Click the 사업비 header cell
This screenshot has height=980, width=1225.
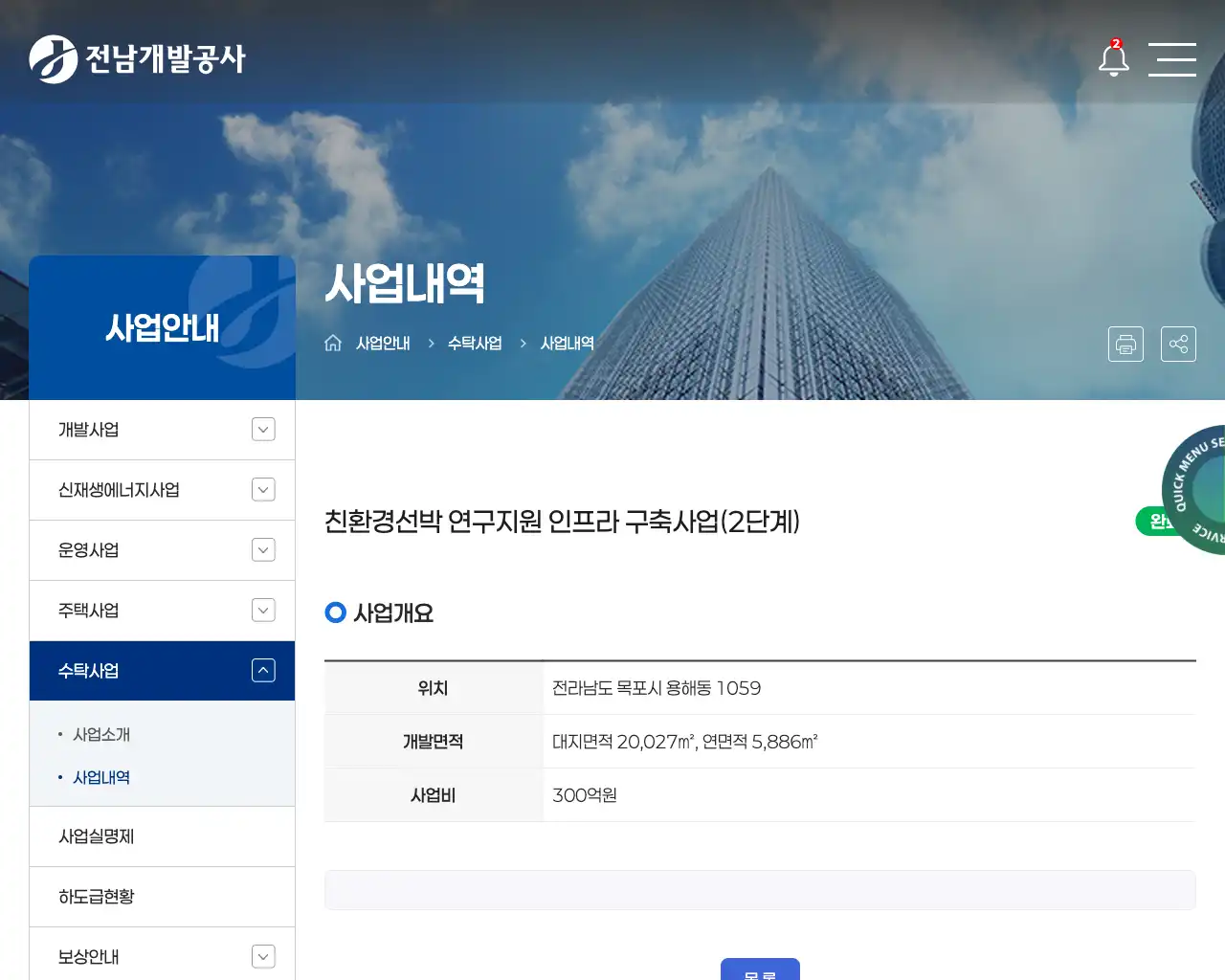tap(434, 795)
